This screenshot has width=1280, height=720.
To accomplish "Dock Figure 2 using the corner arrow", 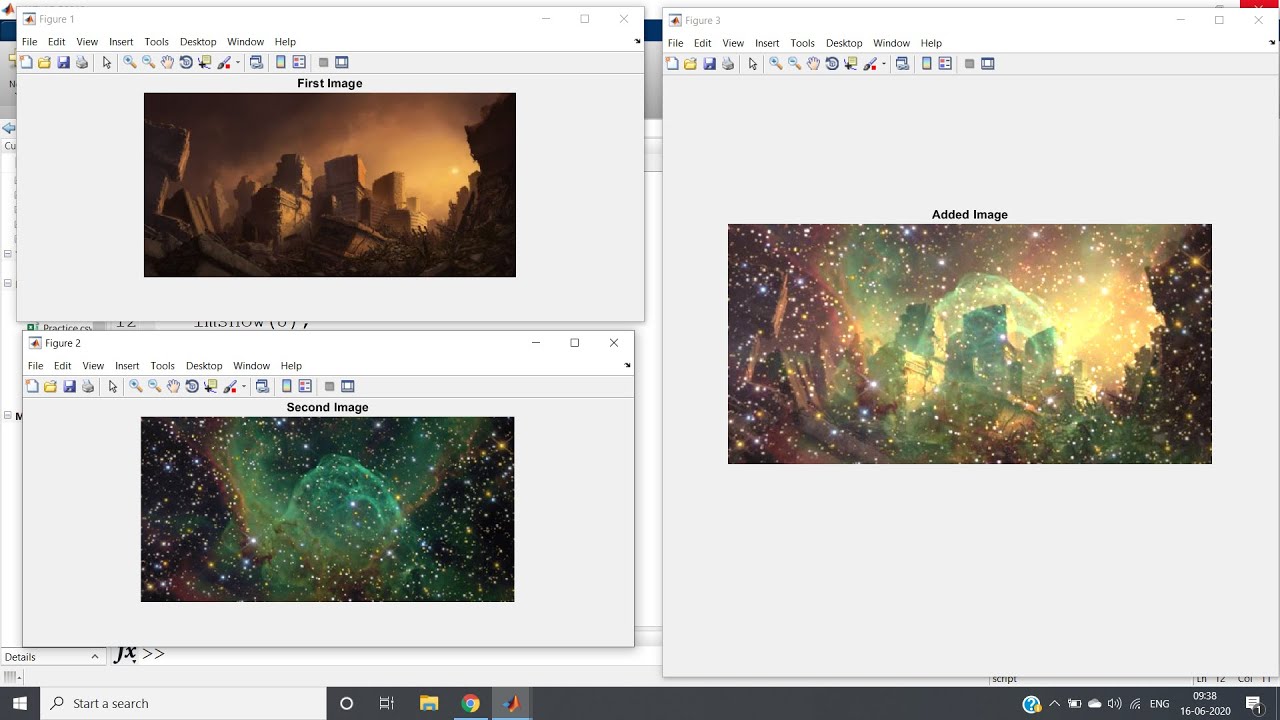I will coord(628,366).
